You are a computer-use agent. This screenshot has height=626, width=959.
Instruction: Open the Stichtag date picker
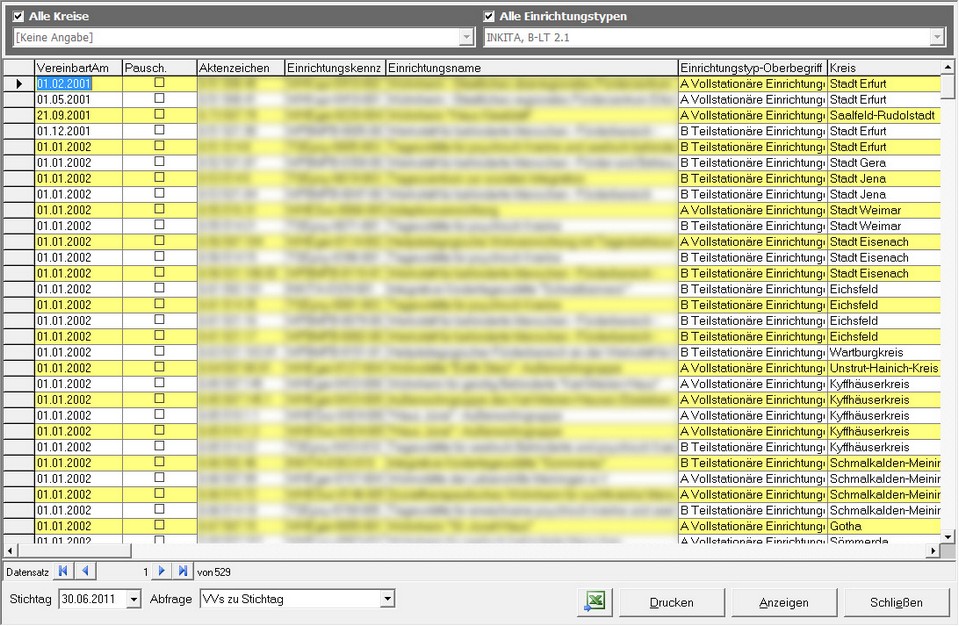(134, 599)
